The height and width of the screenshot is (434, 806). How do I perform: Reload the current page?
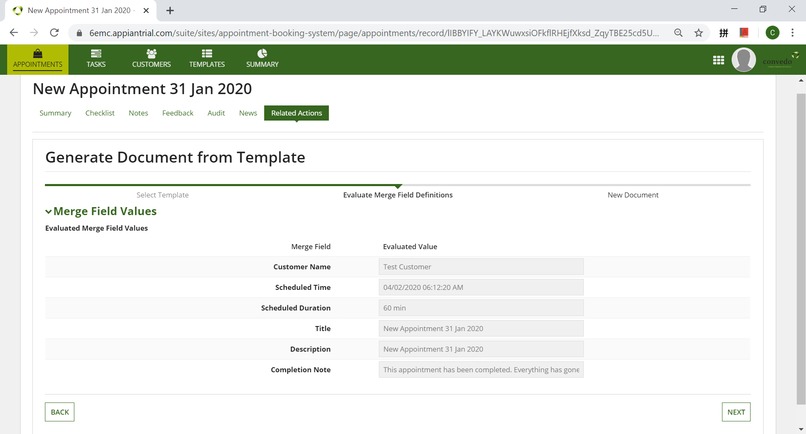tap(54, 33)
